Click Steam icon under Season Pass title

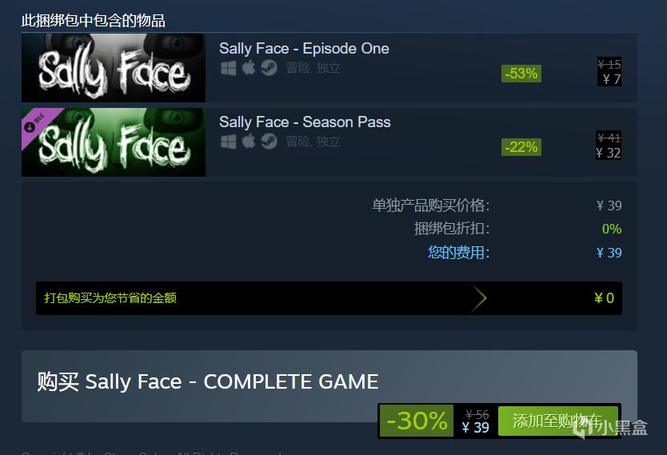tap(269, 142)
